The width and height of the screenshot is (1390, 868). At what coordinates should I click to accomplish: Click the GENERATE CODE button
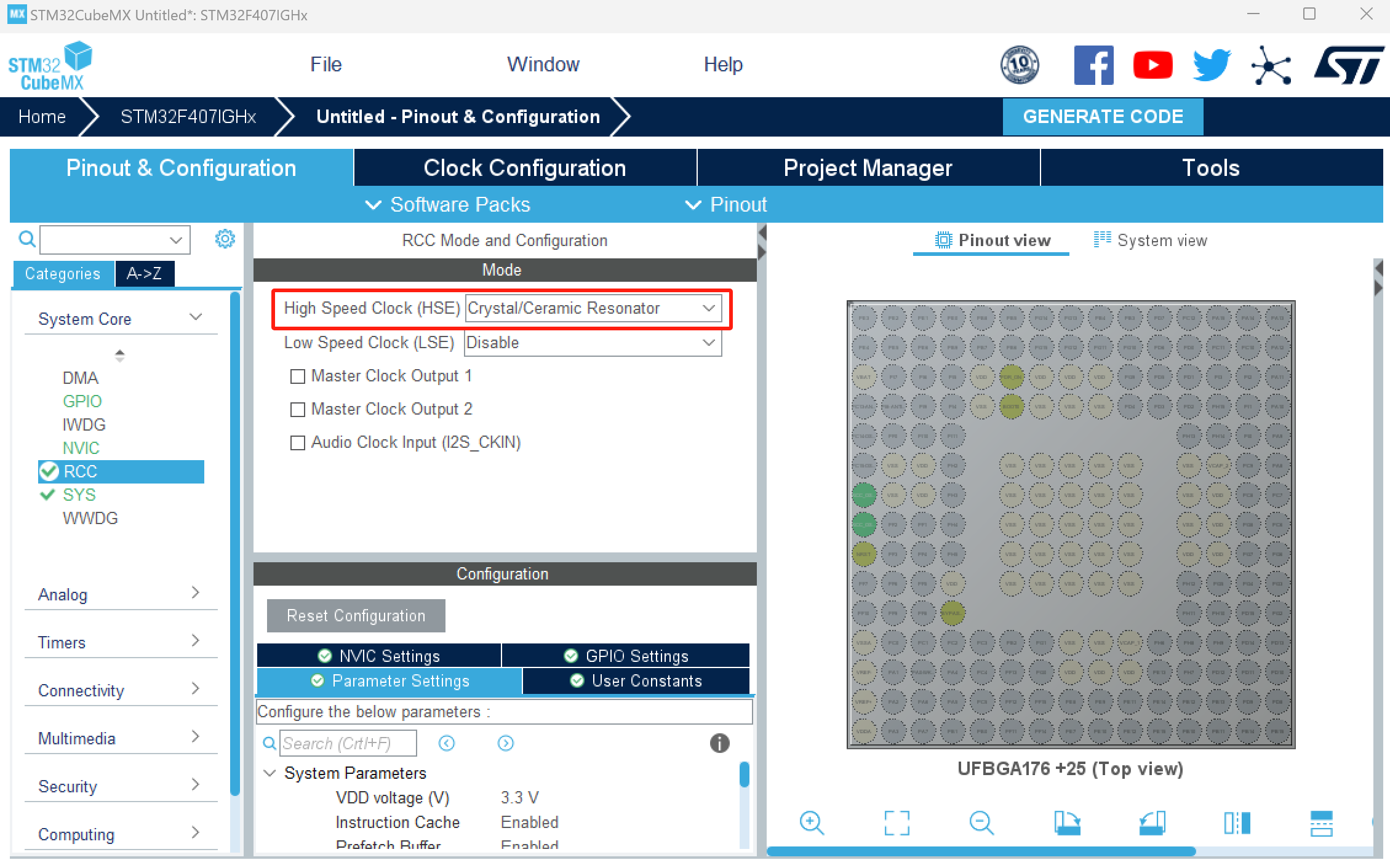point(1102,117)
